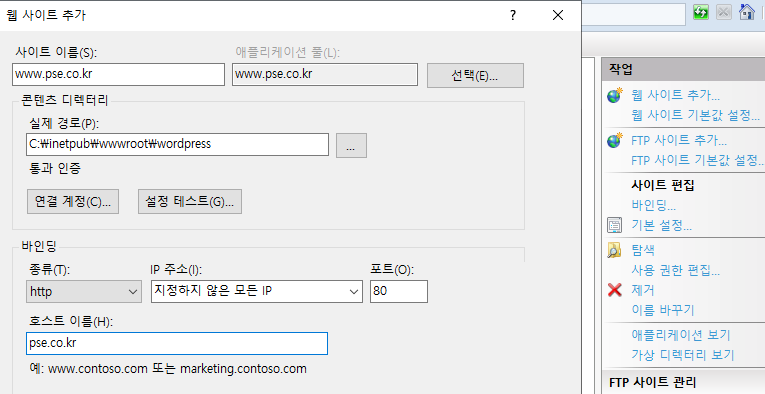Click 웹 사이트 추가... link in actions pane
This screenshot has height=394, width=765.
675,95
